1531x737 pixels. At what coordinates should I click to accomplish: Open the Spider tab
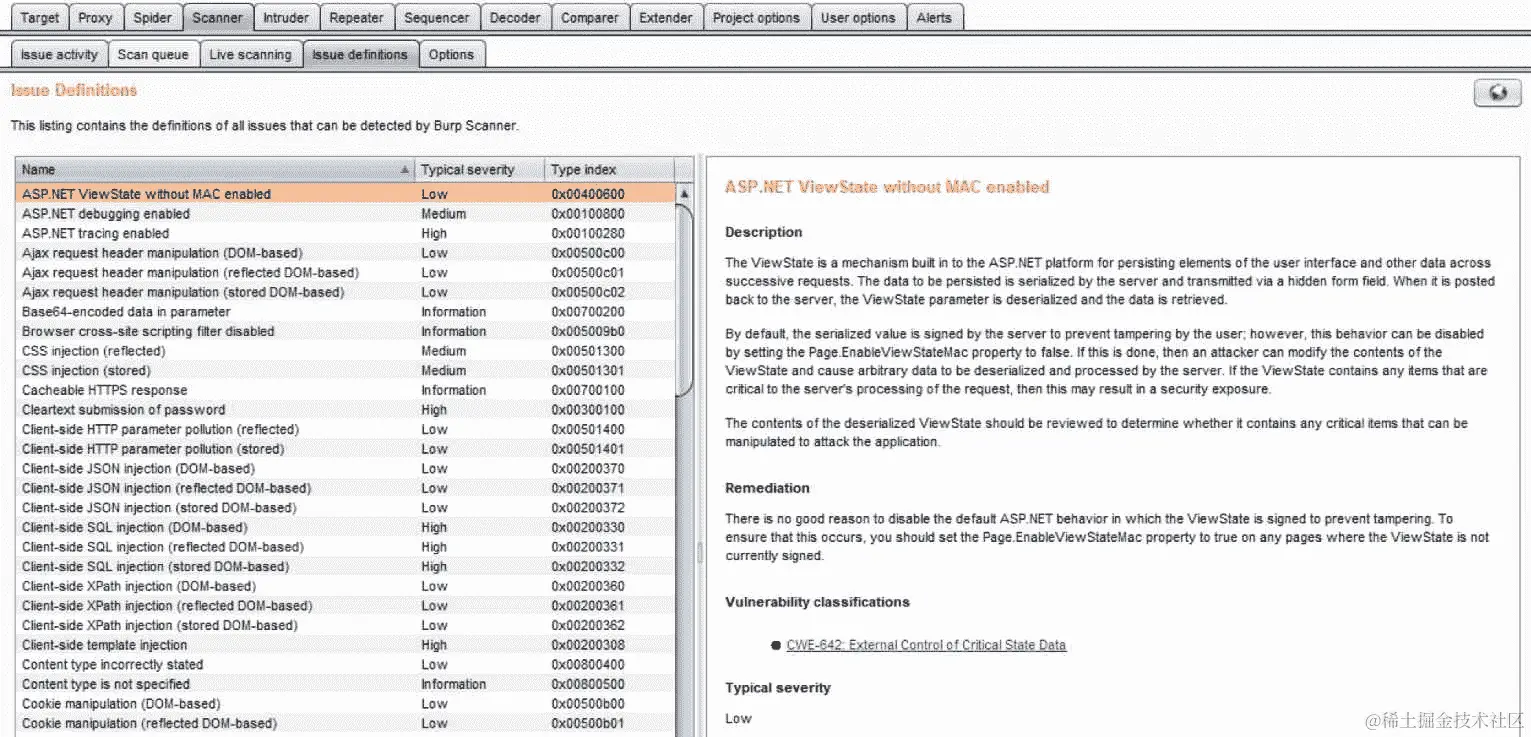point(153,17)
